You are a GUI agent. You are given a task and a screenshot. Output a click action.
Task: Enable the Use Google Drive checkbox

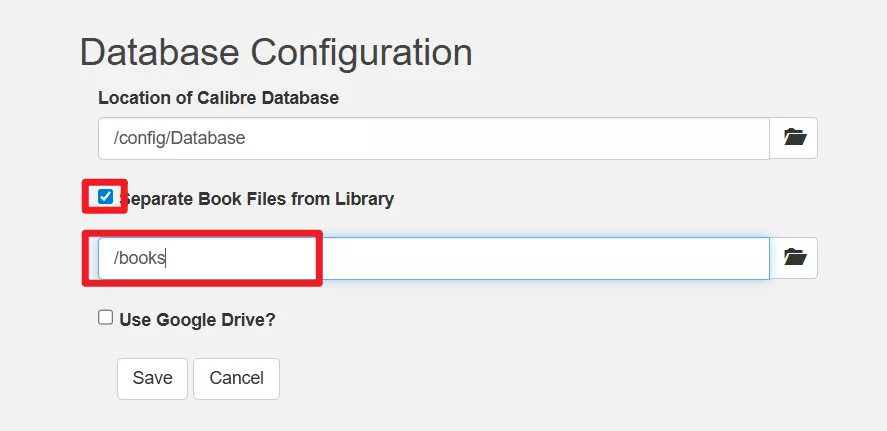click(x=106, y=317)
